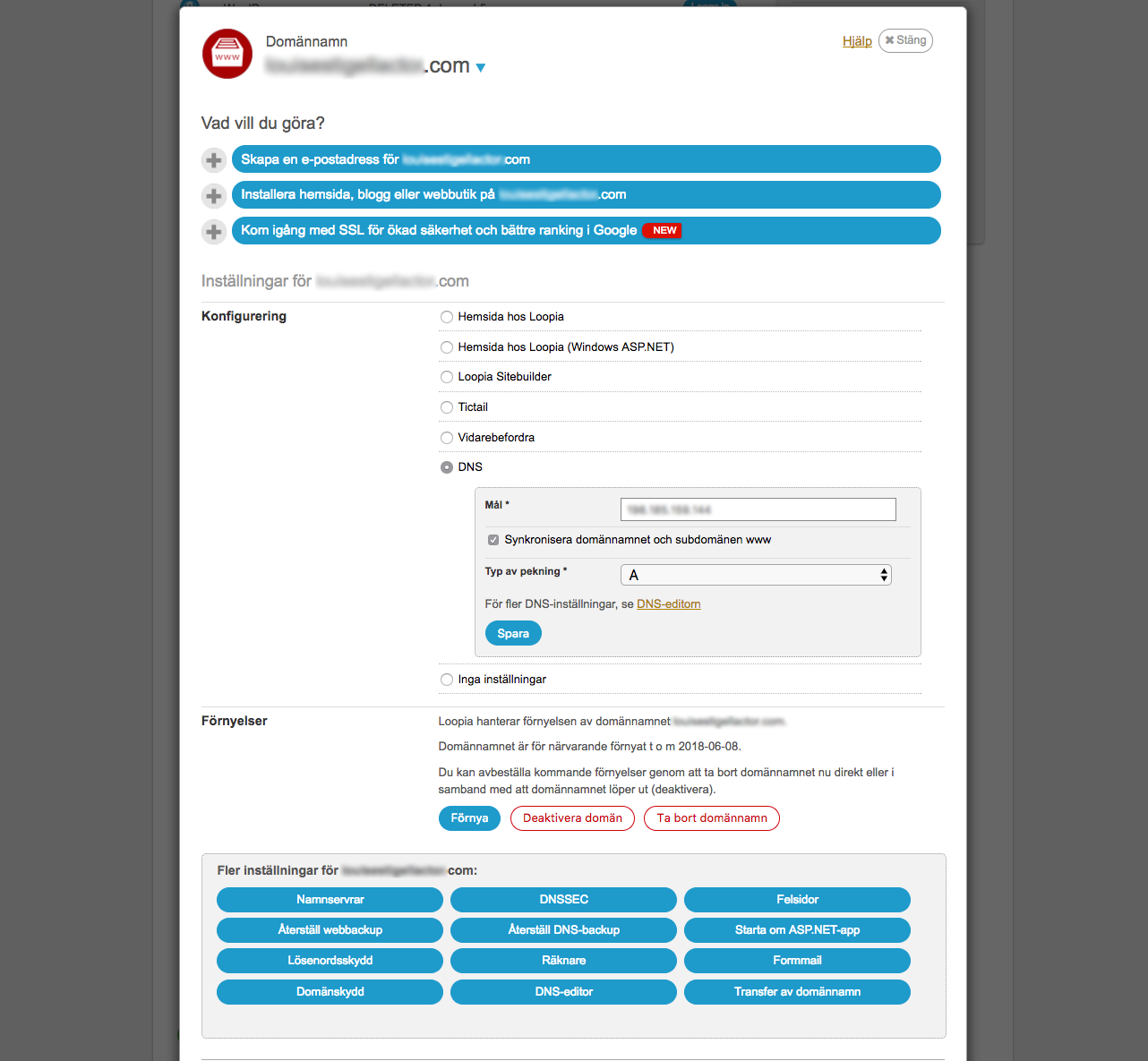
Task: Expand Kom igång med SSL bar
Action: click(586, 230)
